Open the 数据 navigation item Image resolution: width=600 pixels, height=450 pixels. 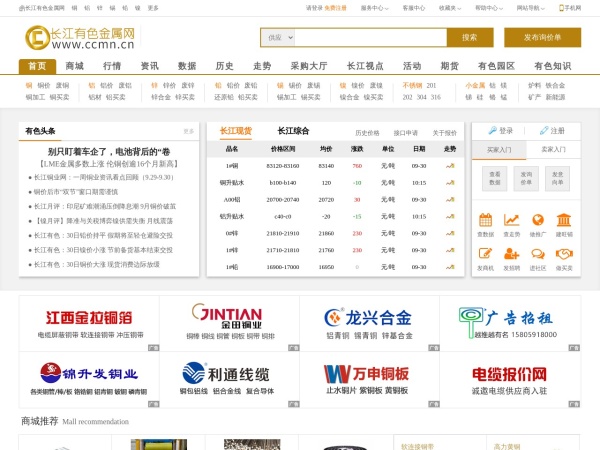(x=187, y=66)
